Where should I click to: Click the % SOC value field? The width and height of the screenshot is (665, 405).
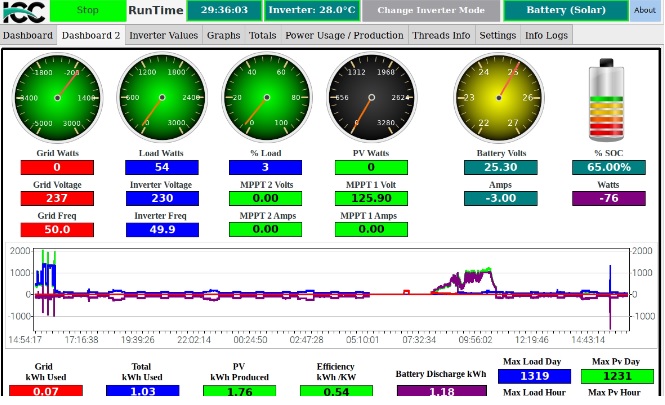click(x=608, y=168)
